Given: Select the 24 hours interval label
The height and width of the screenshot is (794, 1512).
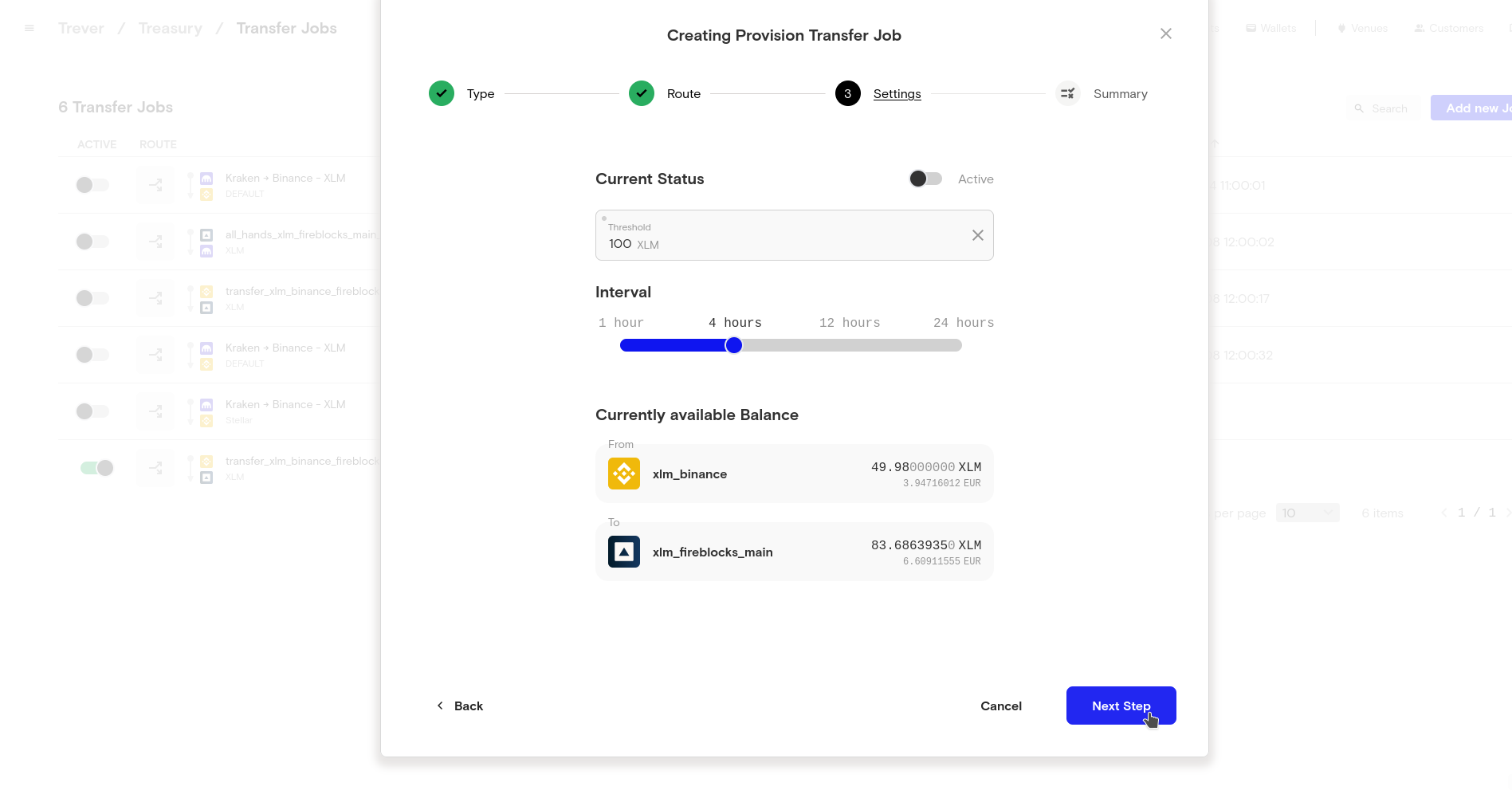Looking at the screenshot, I should (963, 322).
